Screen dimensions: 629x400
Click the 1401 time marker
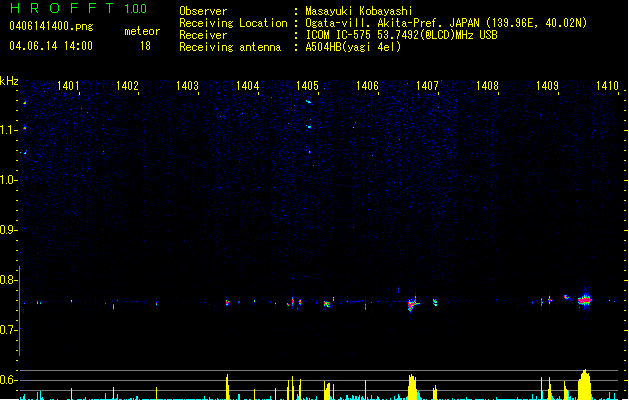(68, 86)
